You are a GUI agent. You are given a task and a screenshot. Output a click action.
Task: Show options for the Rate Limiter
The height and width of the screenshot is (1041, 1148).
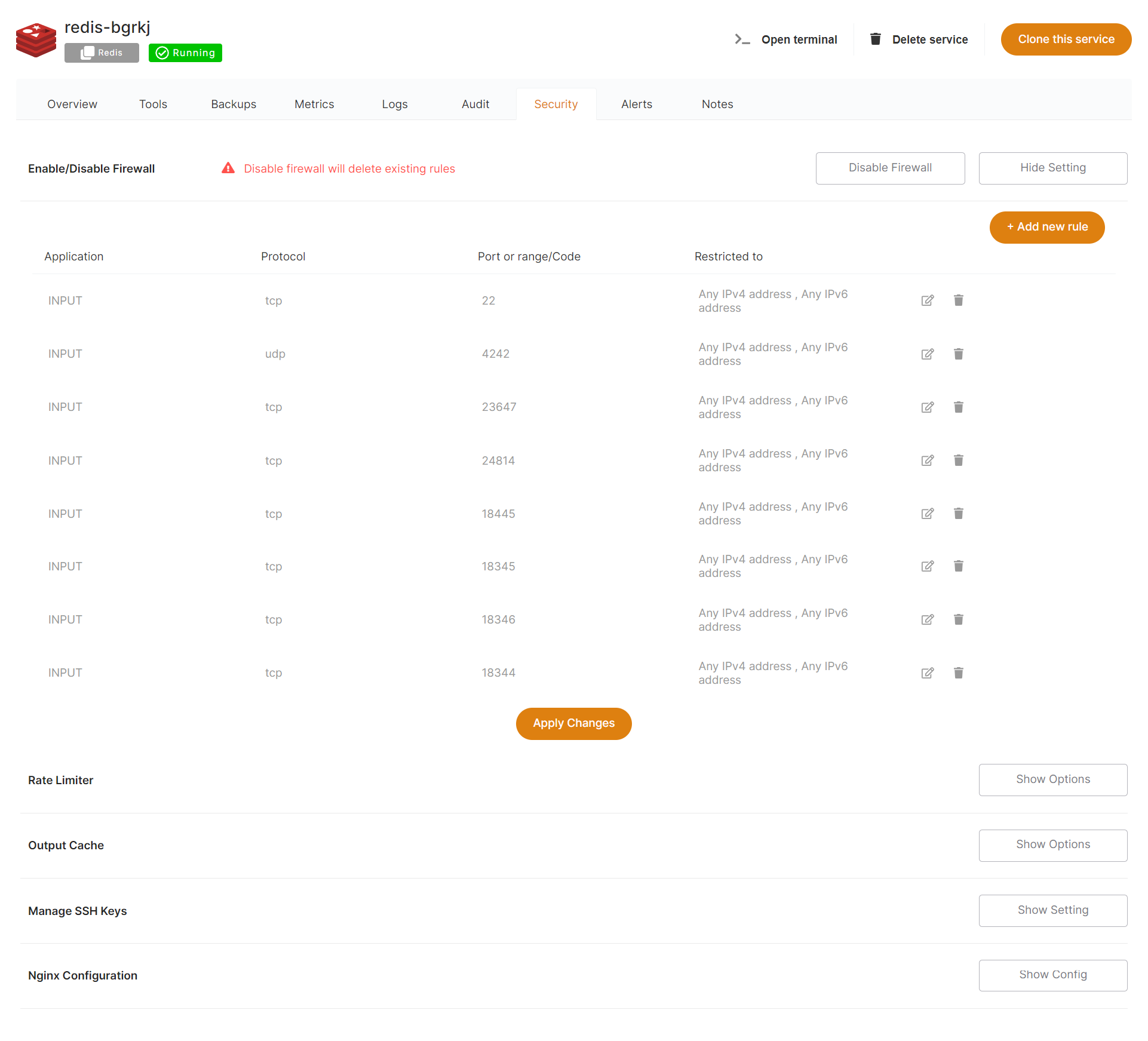tap(1052, 779)
